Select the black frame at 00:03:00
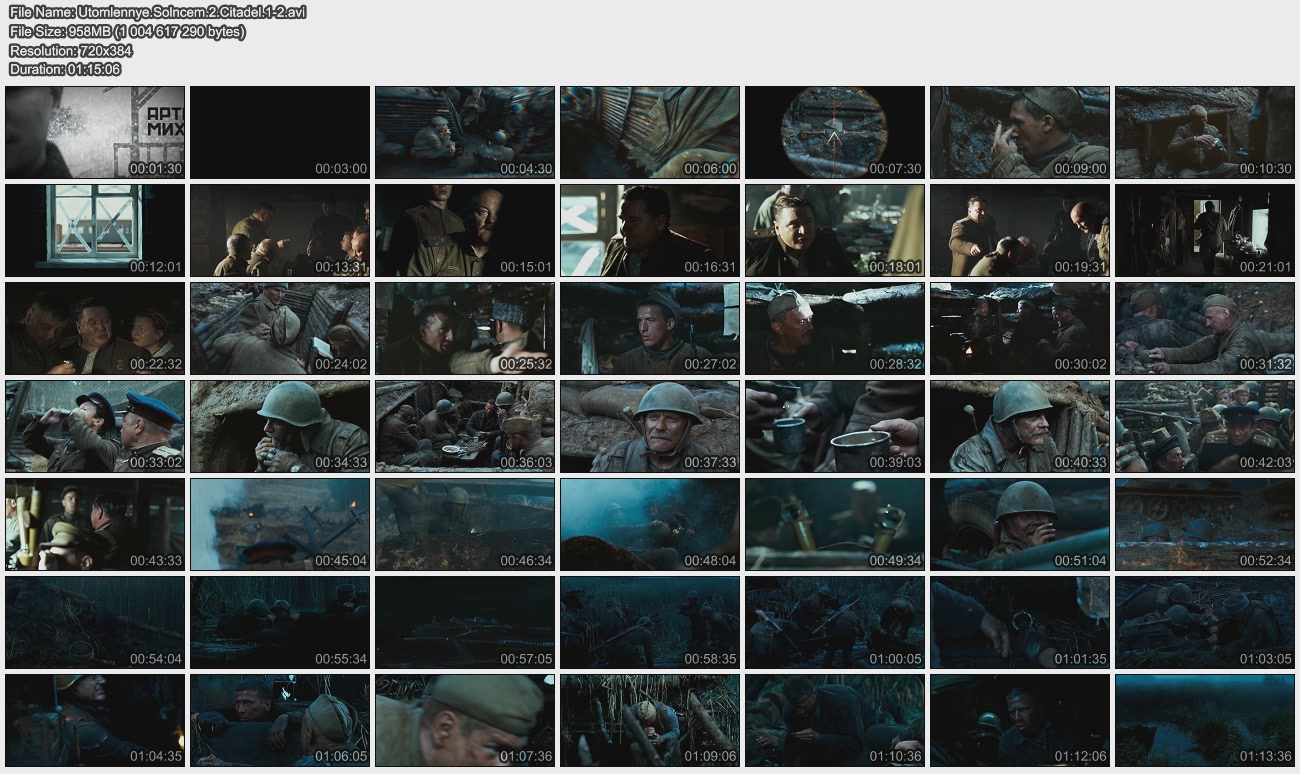 tap(280, 132)
